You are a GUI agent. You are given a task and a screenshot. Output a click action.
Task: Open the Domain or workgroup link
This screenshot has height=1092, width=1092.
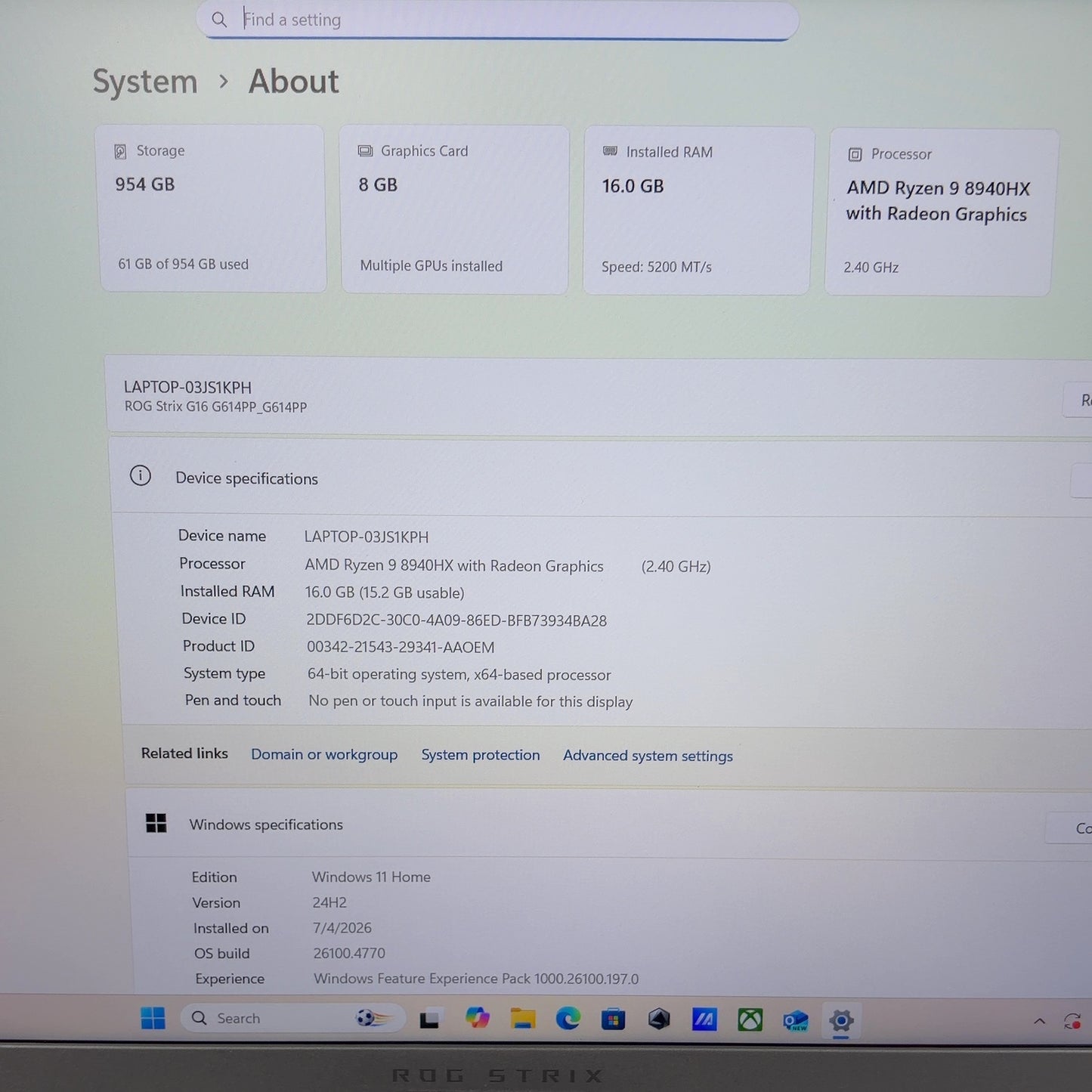[324, 754]
